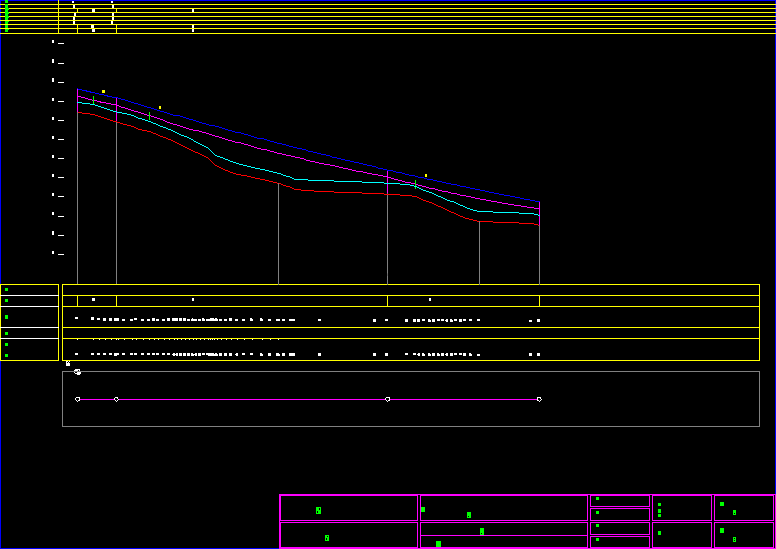This screenshot has width=776, height=549.
Task: Click the top-left cell of magenta title block
Action: tap(349, 507)
